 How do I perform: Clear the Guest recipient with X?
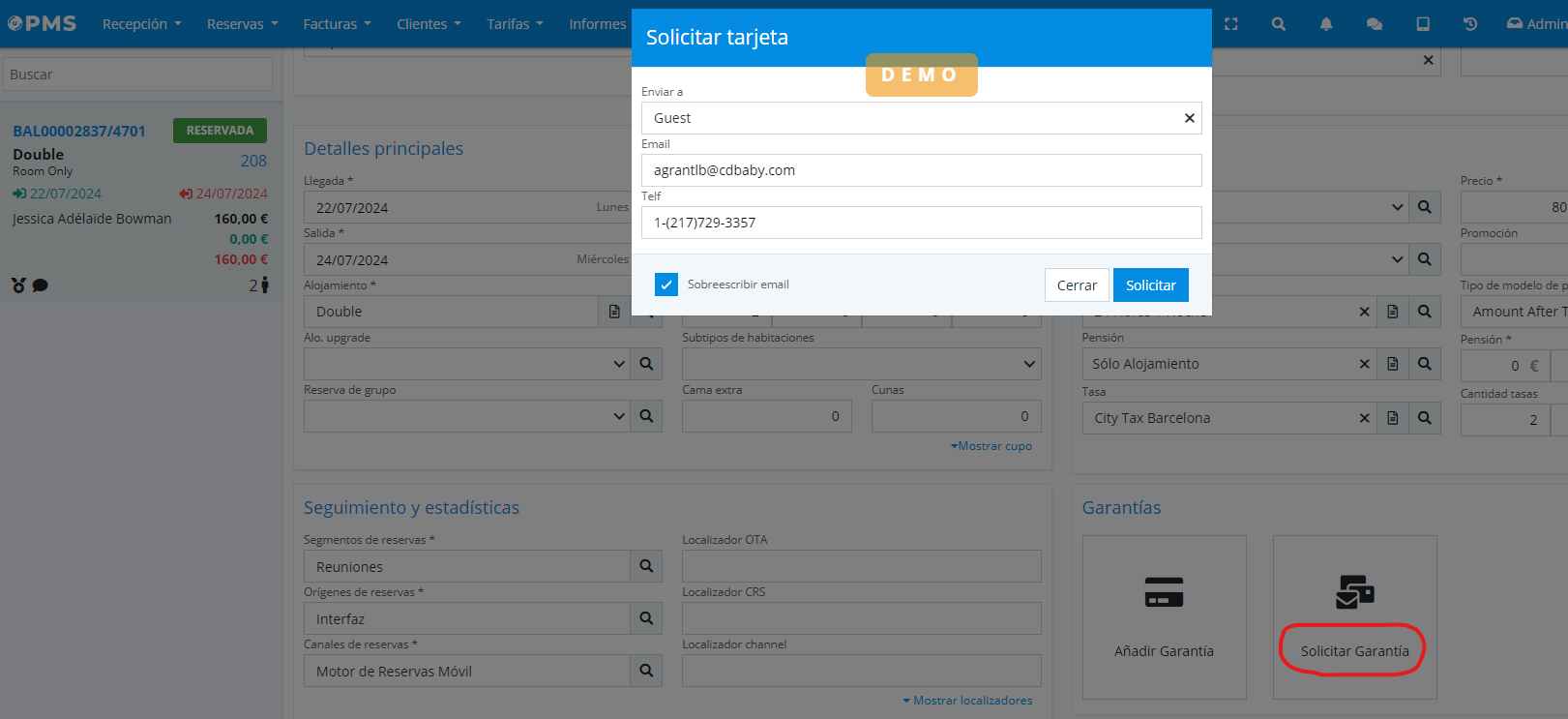1190,118
